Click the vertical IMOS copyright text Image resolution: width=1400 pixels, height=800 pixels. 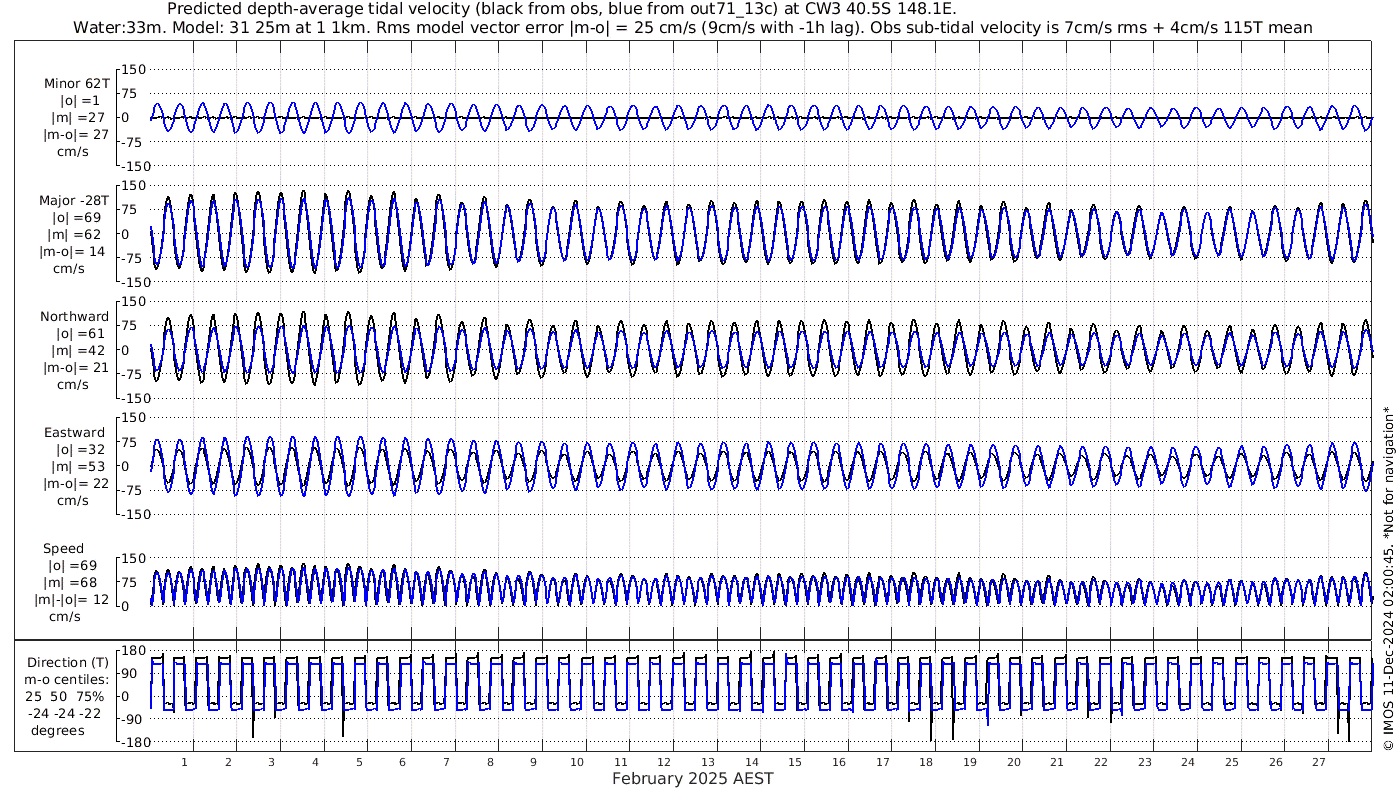point(1387,578)
